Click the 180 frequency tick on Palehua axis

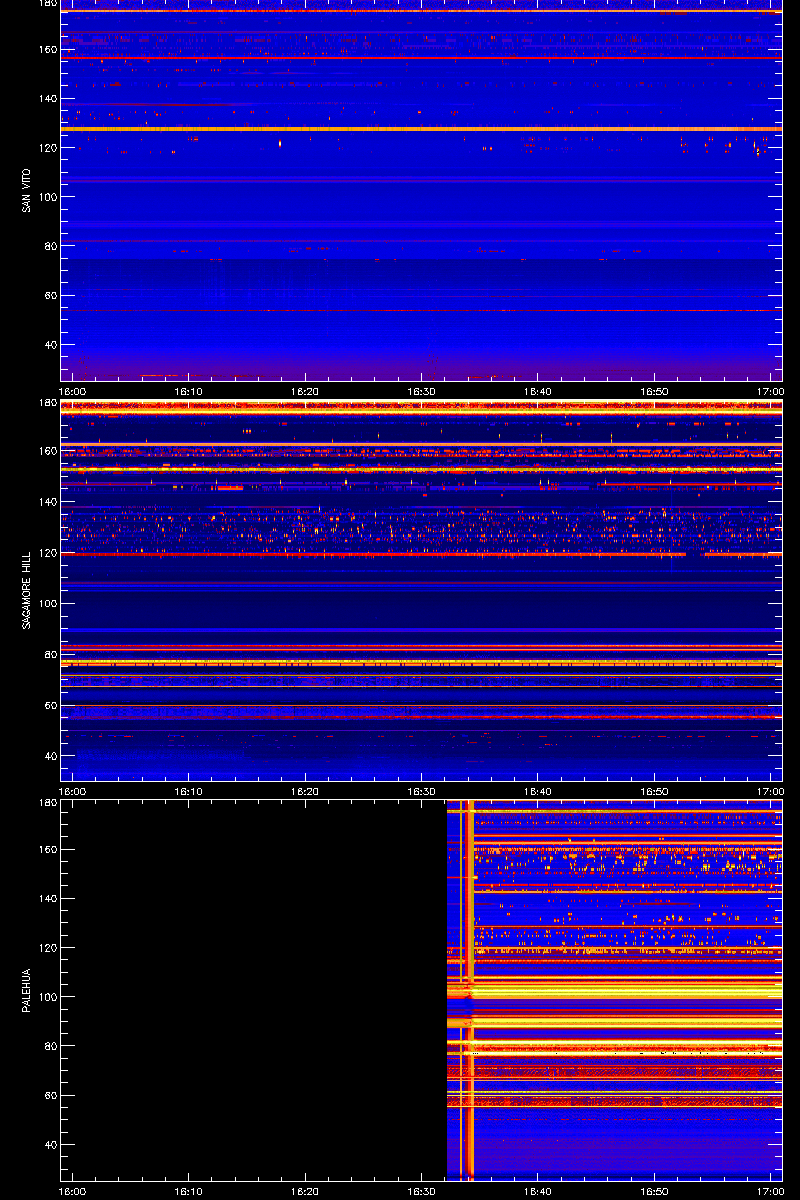[x=47, y=803]
